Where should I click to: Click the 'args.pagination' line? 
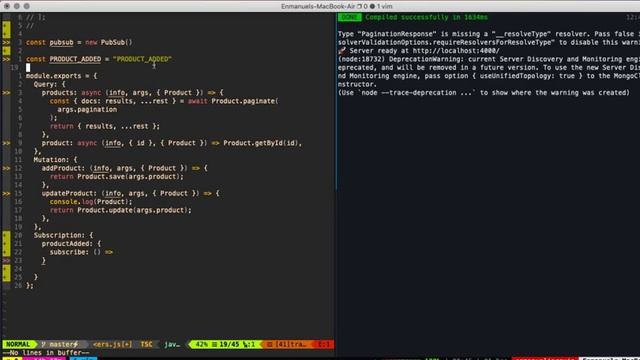[x=87, y=109]
